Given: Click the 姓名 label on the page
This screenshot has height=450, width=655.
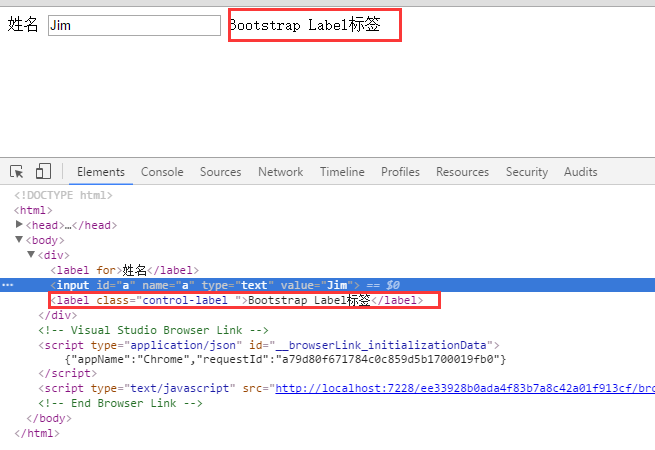Looking at the screenshot, I should coord(23,25).
